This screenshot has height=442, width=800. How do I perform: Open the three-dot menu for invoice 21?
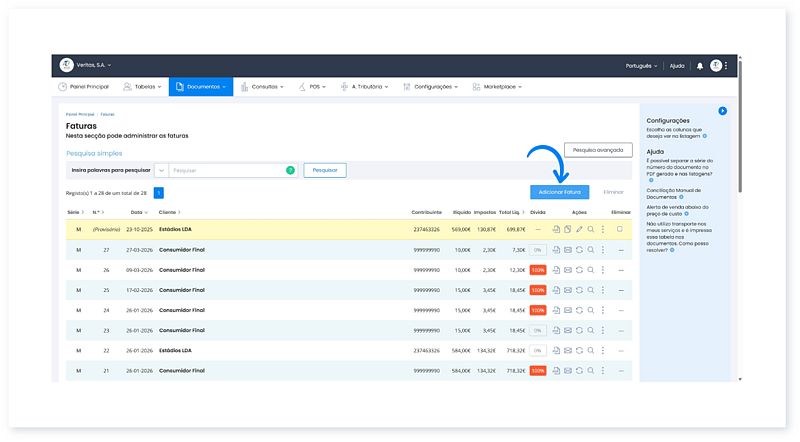[603, 371]
